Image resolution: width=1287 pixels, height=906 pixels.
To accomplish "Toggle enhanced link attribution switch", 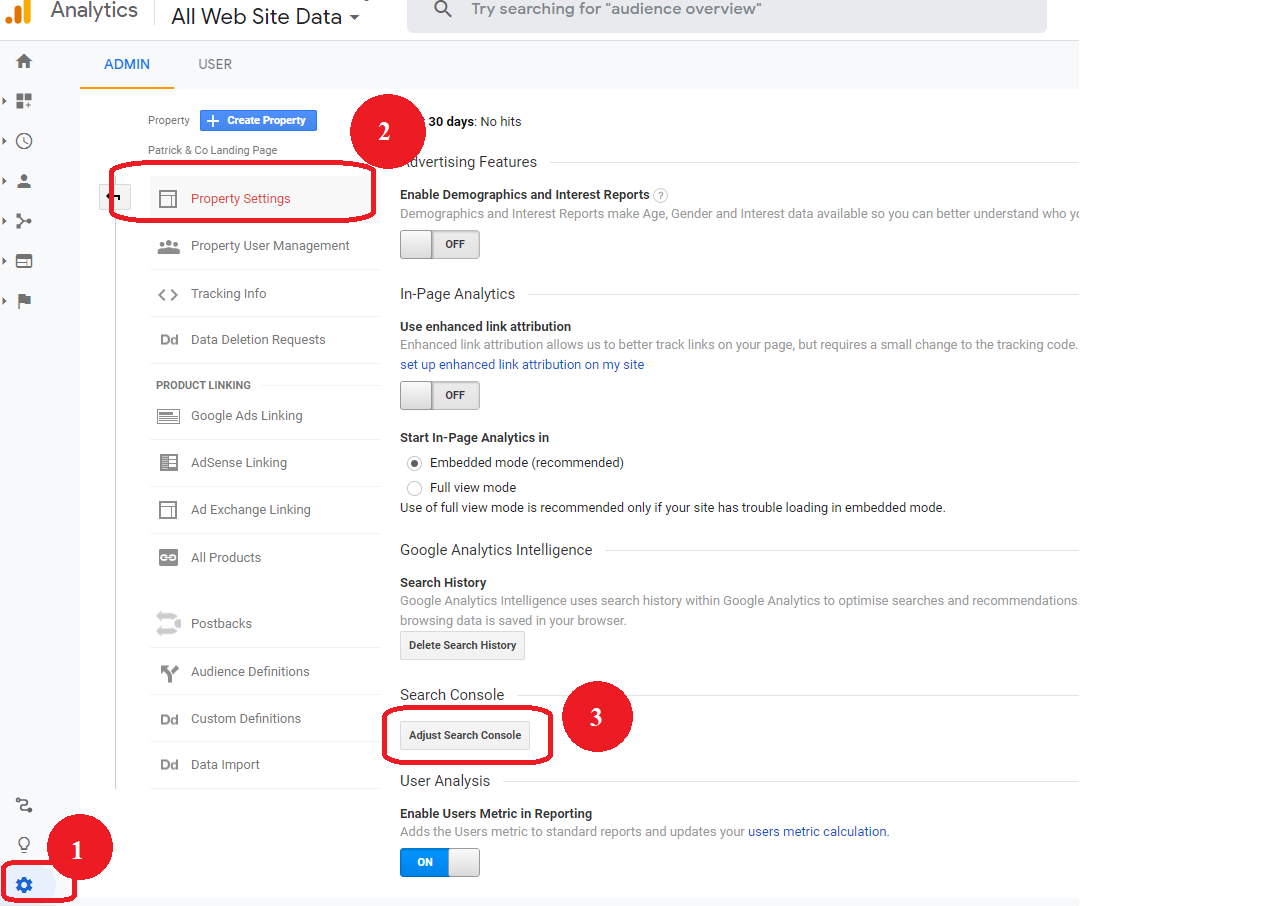I will coord(439,395).
